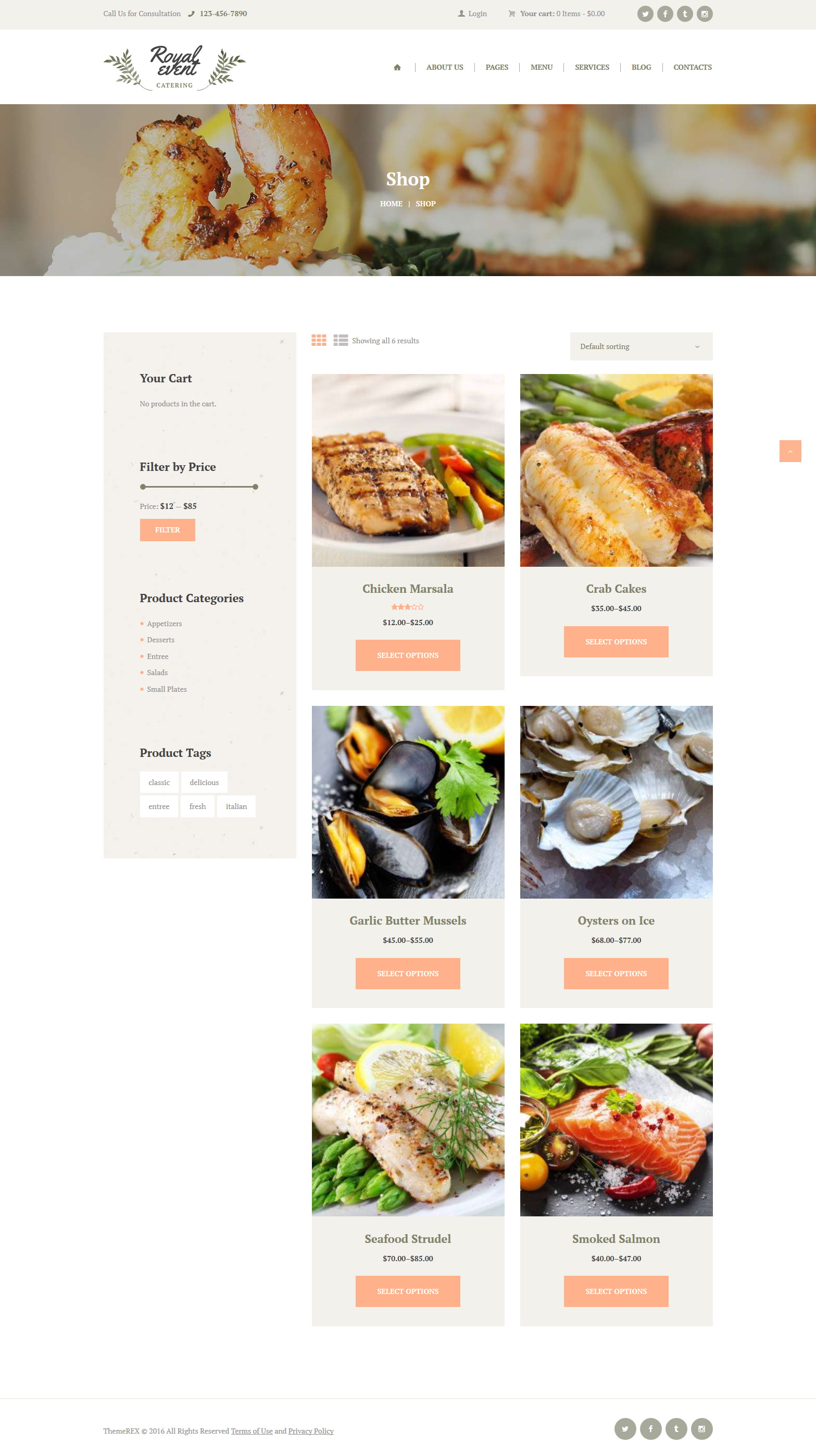Open the Facebook icon in top header
Image resolution: width=816 pixels, height=1456 pixels.
664,14
